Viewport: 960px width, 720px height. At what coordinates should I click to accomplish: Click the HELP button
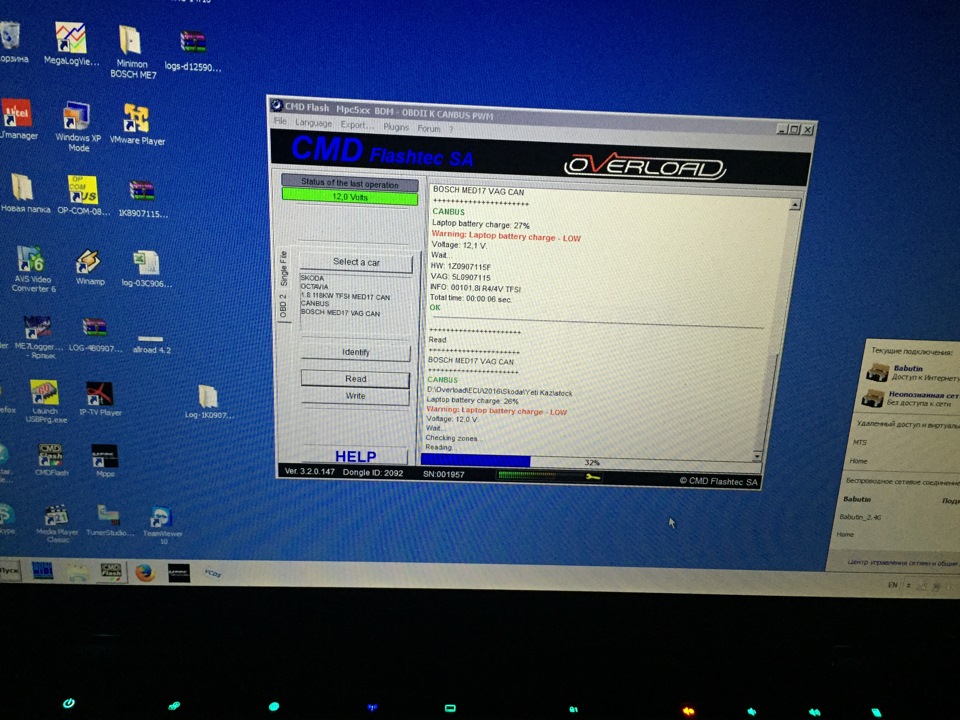click(x=355, y=456)
